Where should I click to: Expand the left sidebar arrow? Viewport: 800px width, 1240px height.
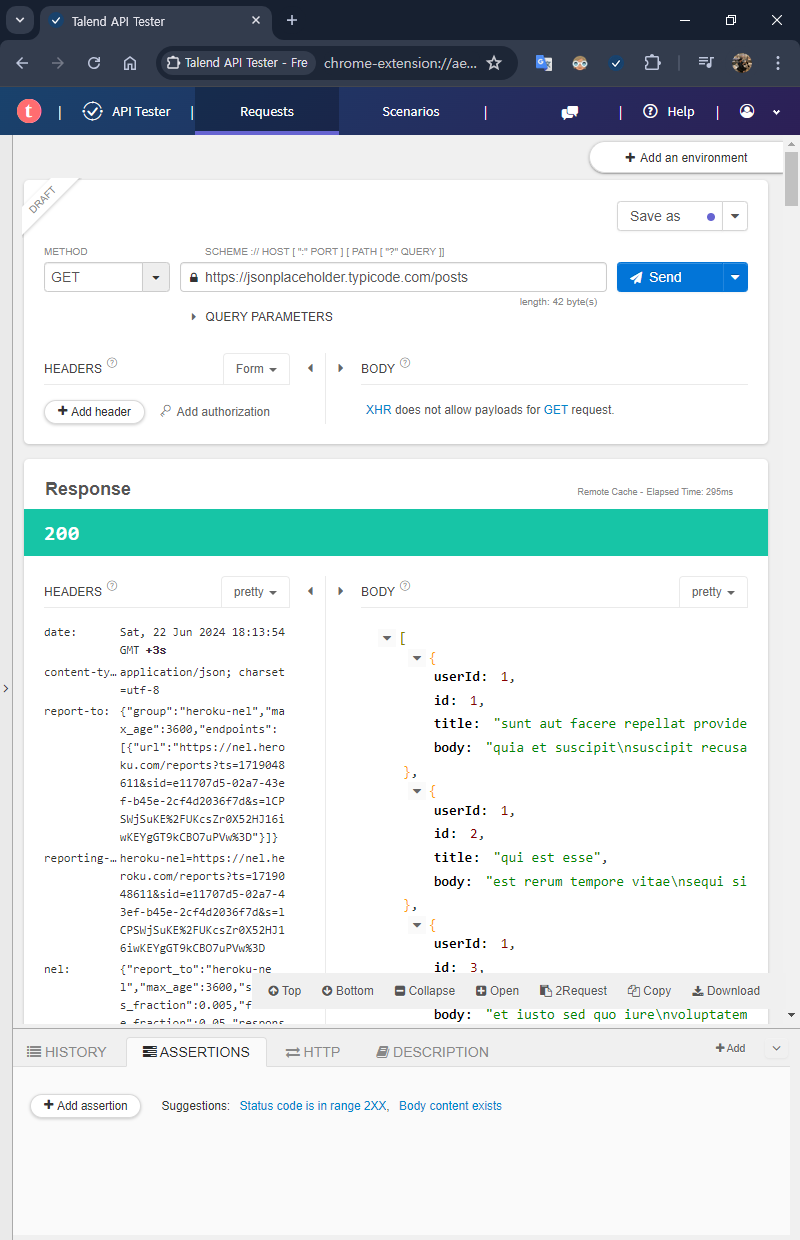tap(5, 688)
